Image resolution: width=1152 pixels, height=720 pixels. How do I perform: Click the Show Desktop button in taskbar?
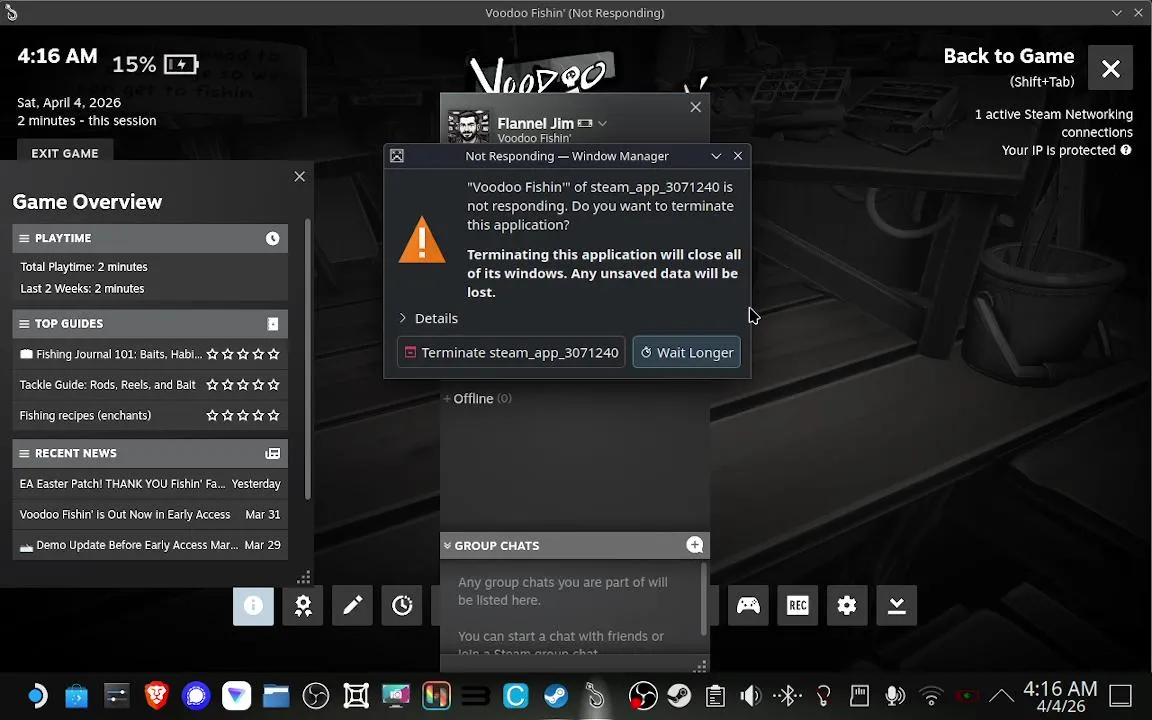click(1120, 695)
